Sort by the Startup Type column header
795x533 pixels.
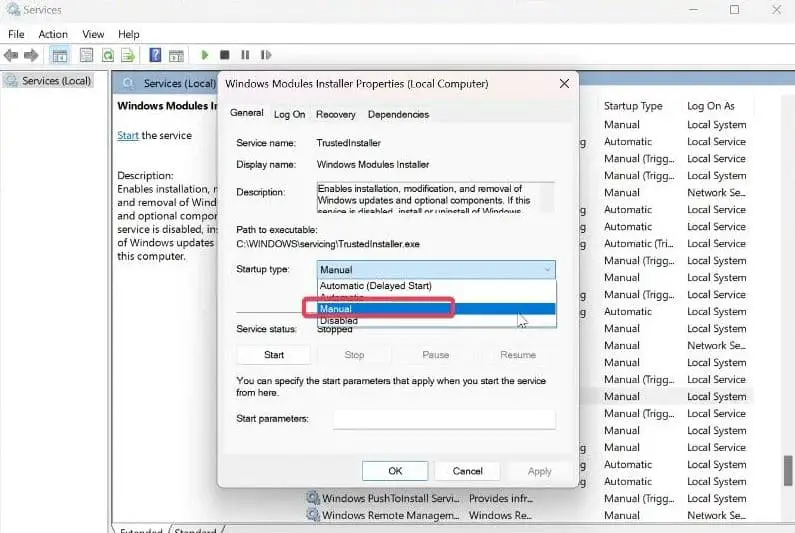point(633,106)
